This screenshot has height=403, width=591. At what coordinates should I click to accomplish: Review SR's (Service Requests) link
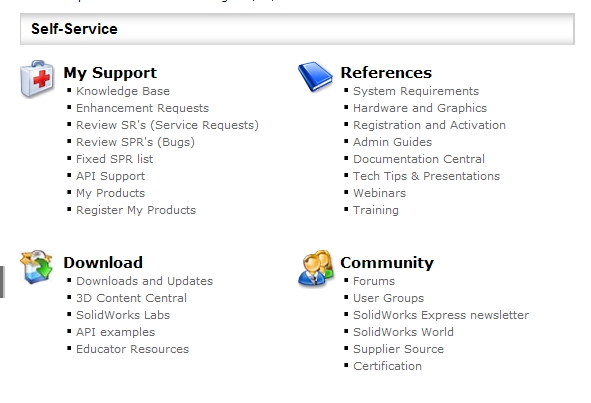(167, 125)
